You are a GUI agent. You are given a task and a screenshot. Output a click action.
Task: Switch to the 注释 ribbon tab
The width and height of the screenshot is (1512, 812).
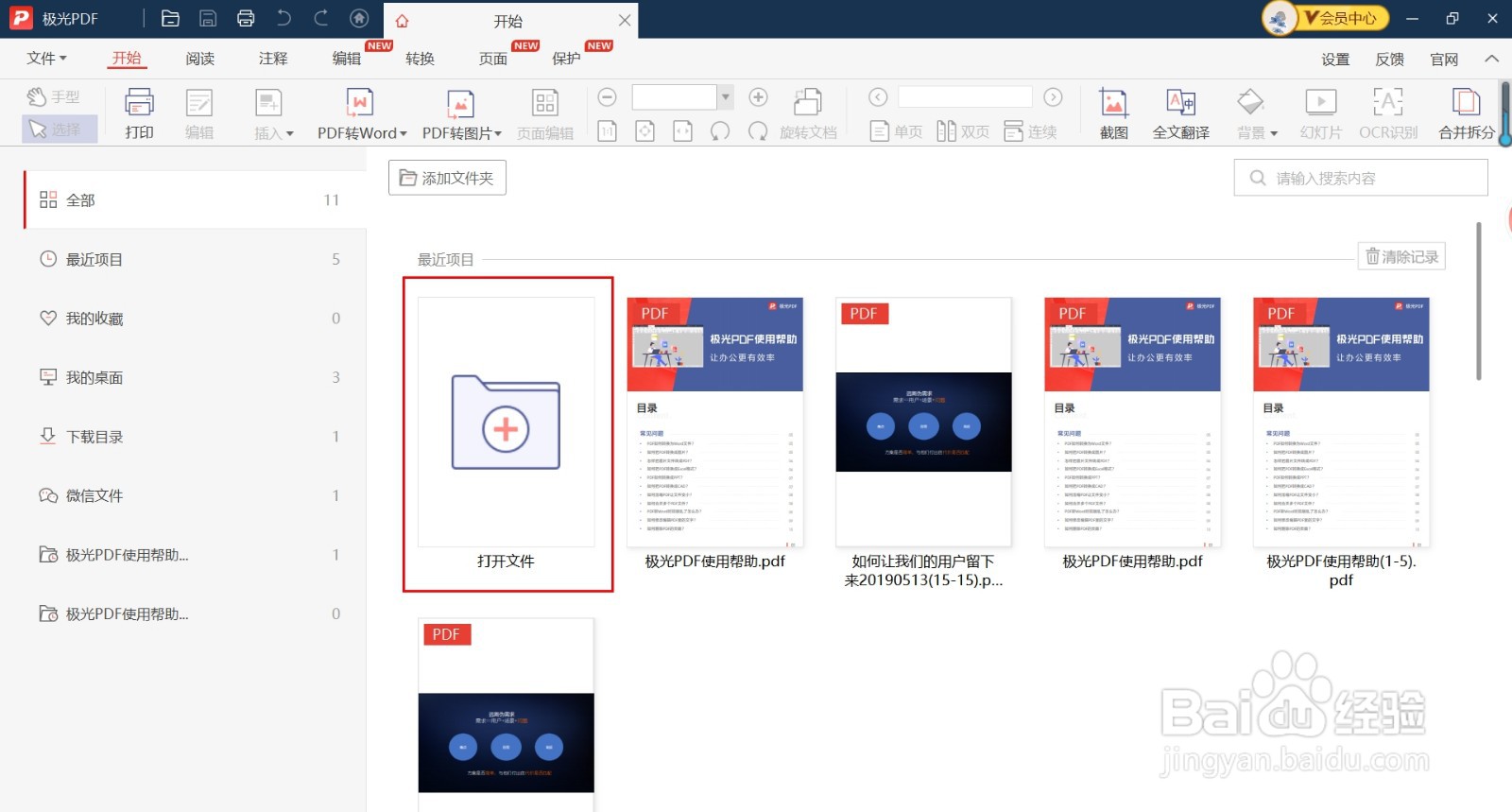click(x=273, y=59)
